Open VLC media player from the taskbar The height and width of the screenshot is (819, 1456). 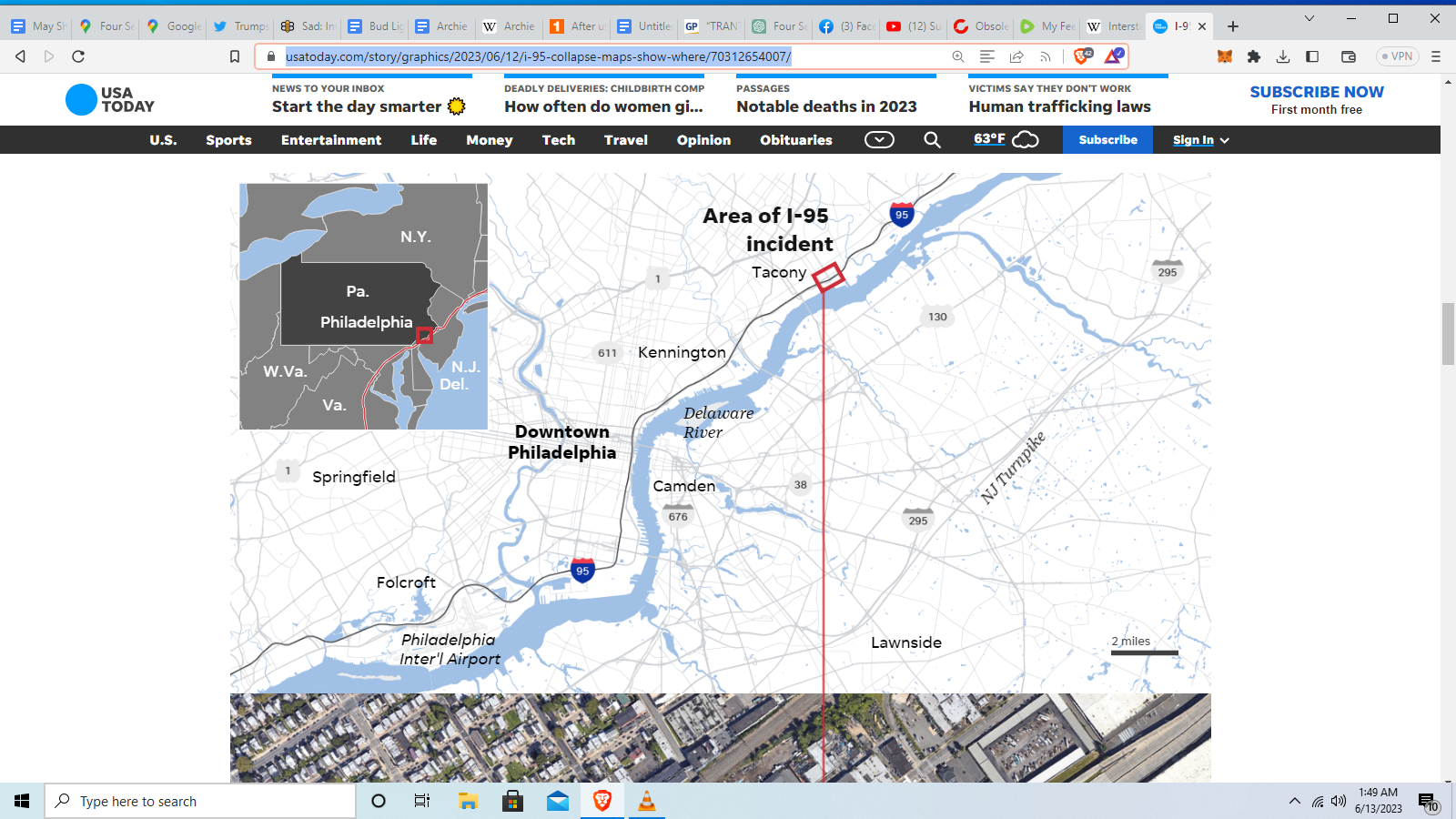coord(646,801)
